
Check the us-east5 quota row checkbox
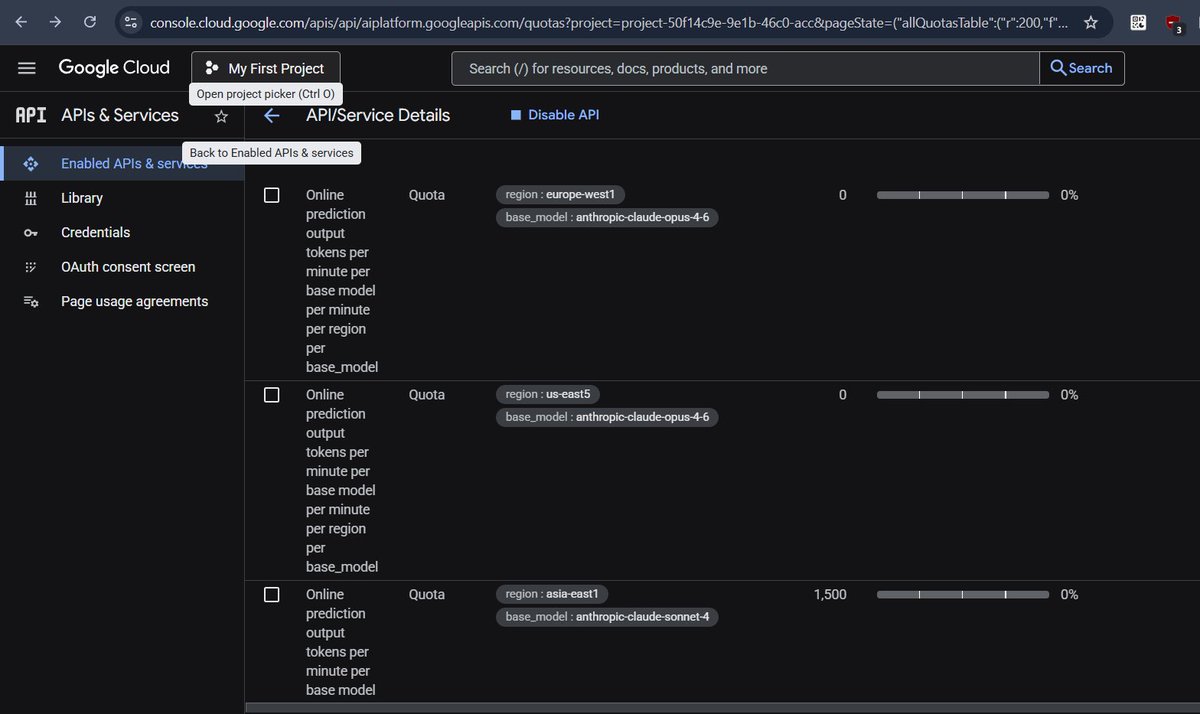coord(271,395)
